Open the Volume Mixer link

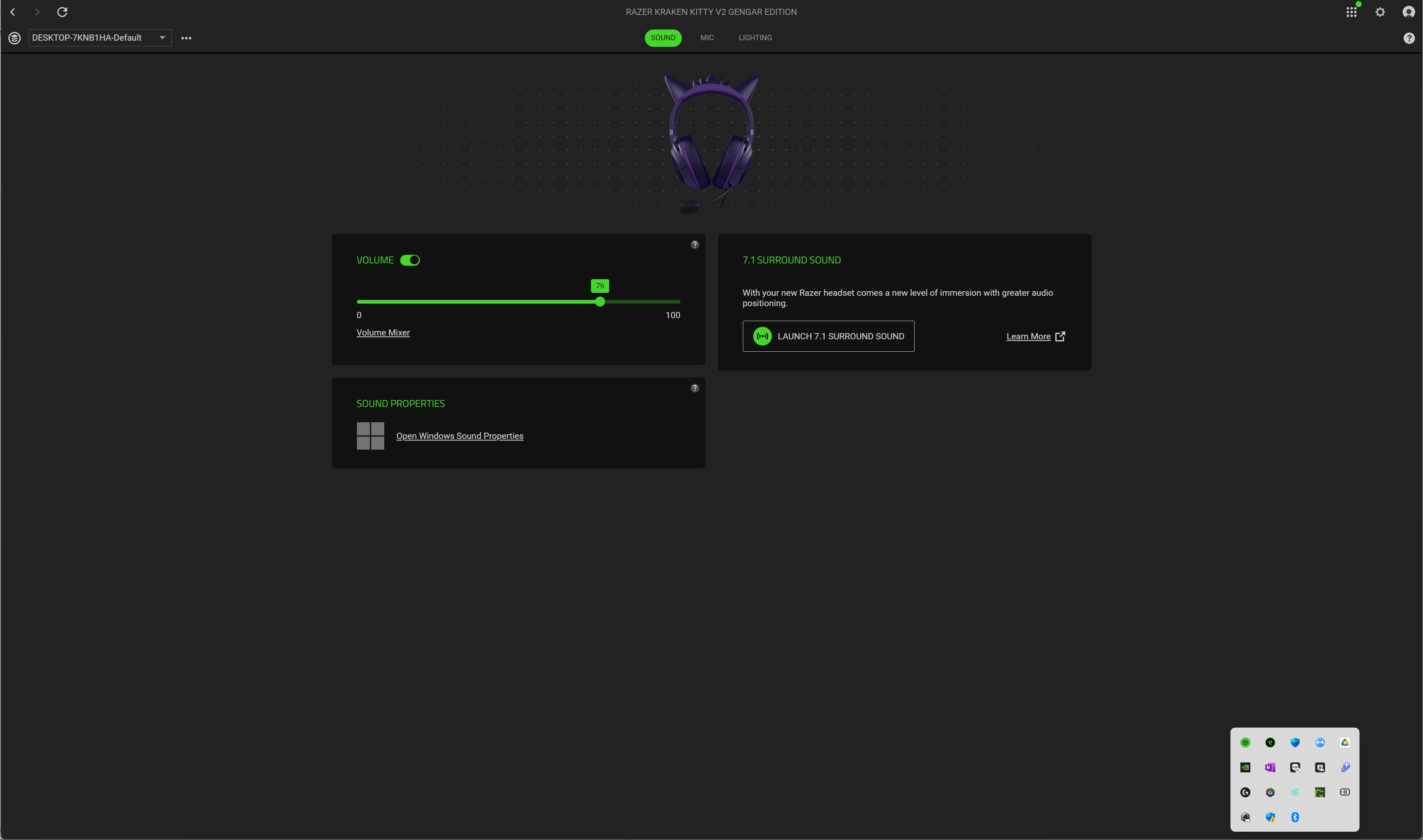[383, 333]
